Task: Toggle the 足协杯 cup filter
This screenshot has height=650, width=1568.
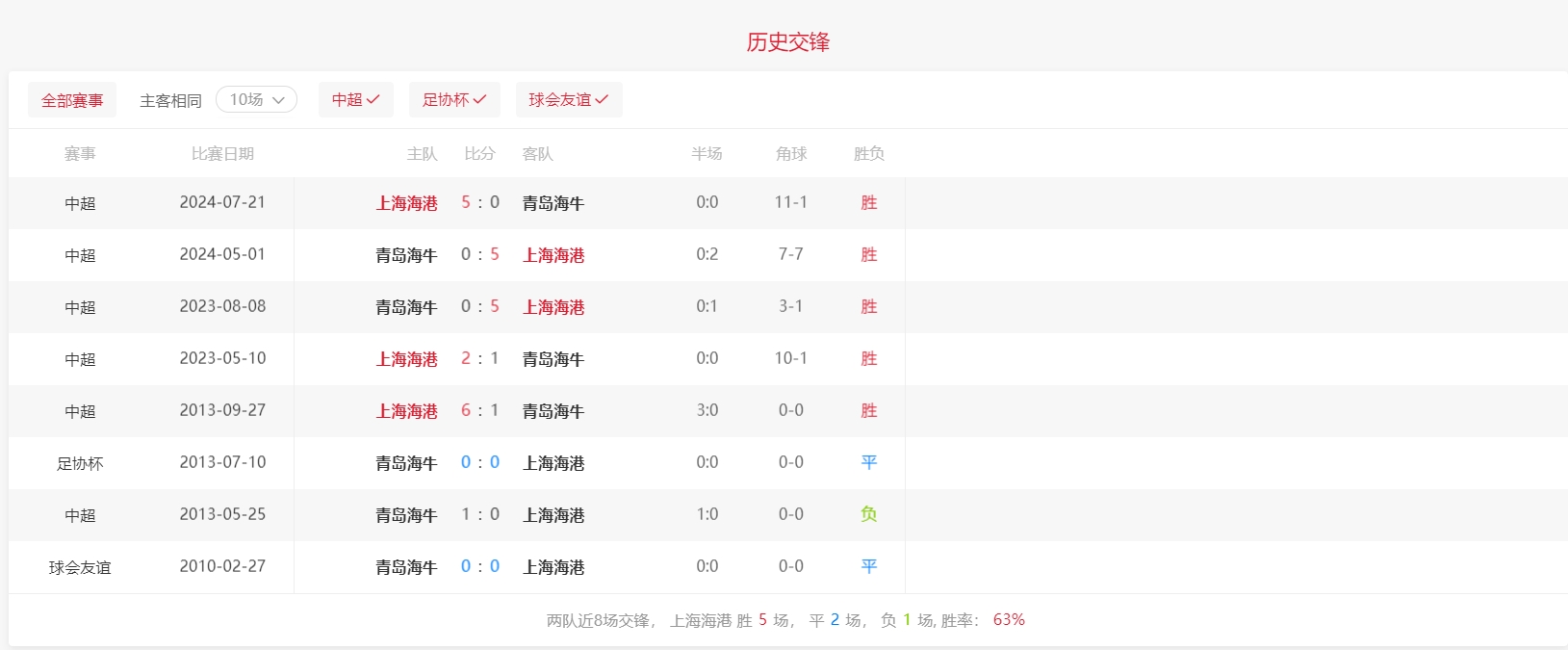Action: click(453, 100)
